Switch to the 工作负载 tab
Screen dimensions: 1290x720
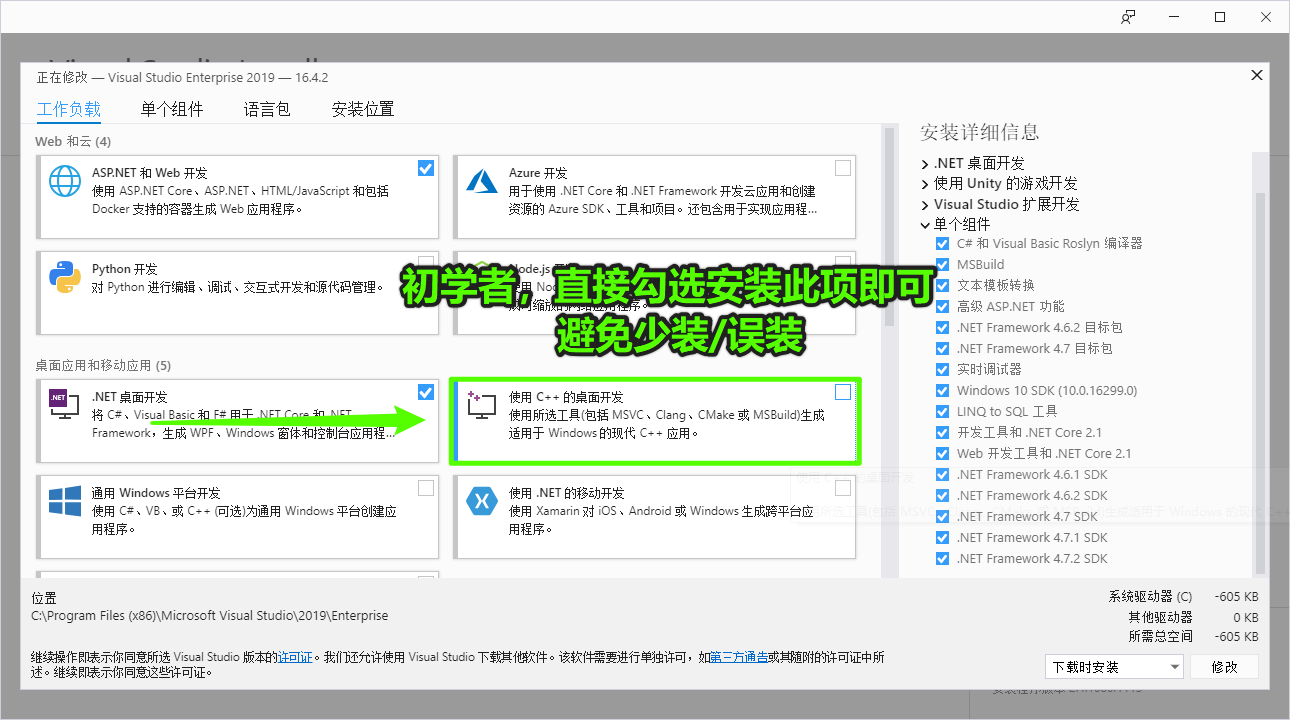[69, 110]
